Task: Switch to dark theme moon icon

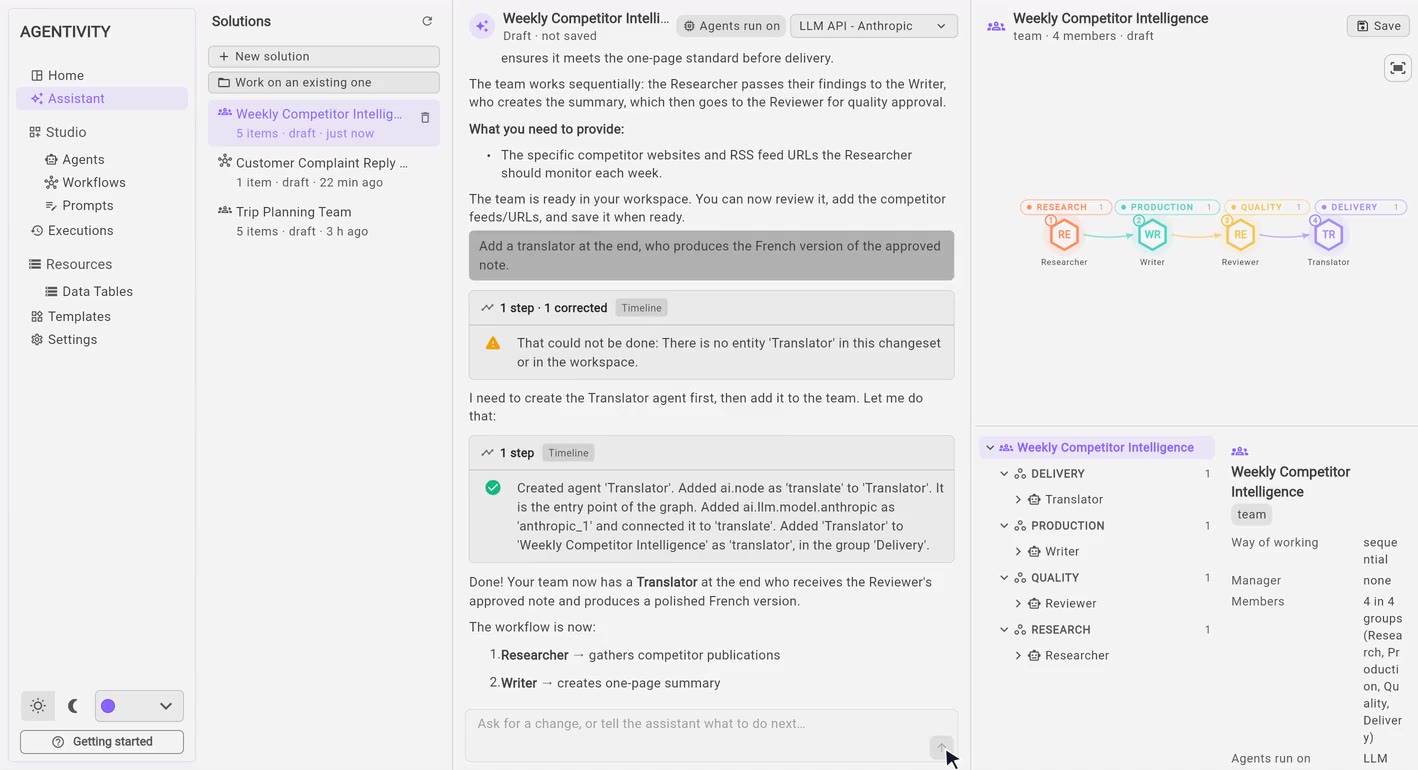Action: (73, 706)
